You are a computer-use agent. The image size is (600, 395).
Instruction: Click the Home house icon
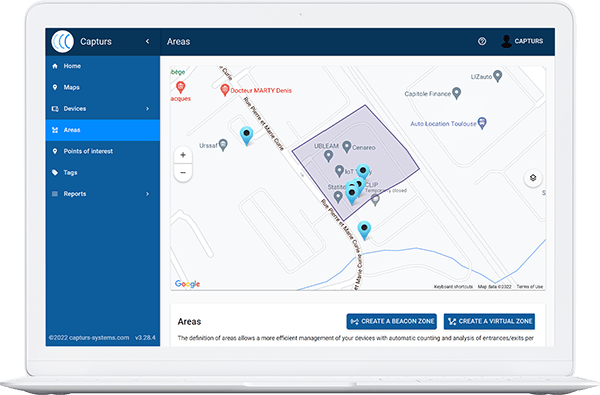pyautogui.click(x=55, y=66)
